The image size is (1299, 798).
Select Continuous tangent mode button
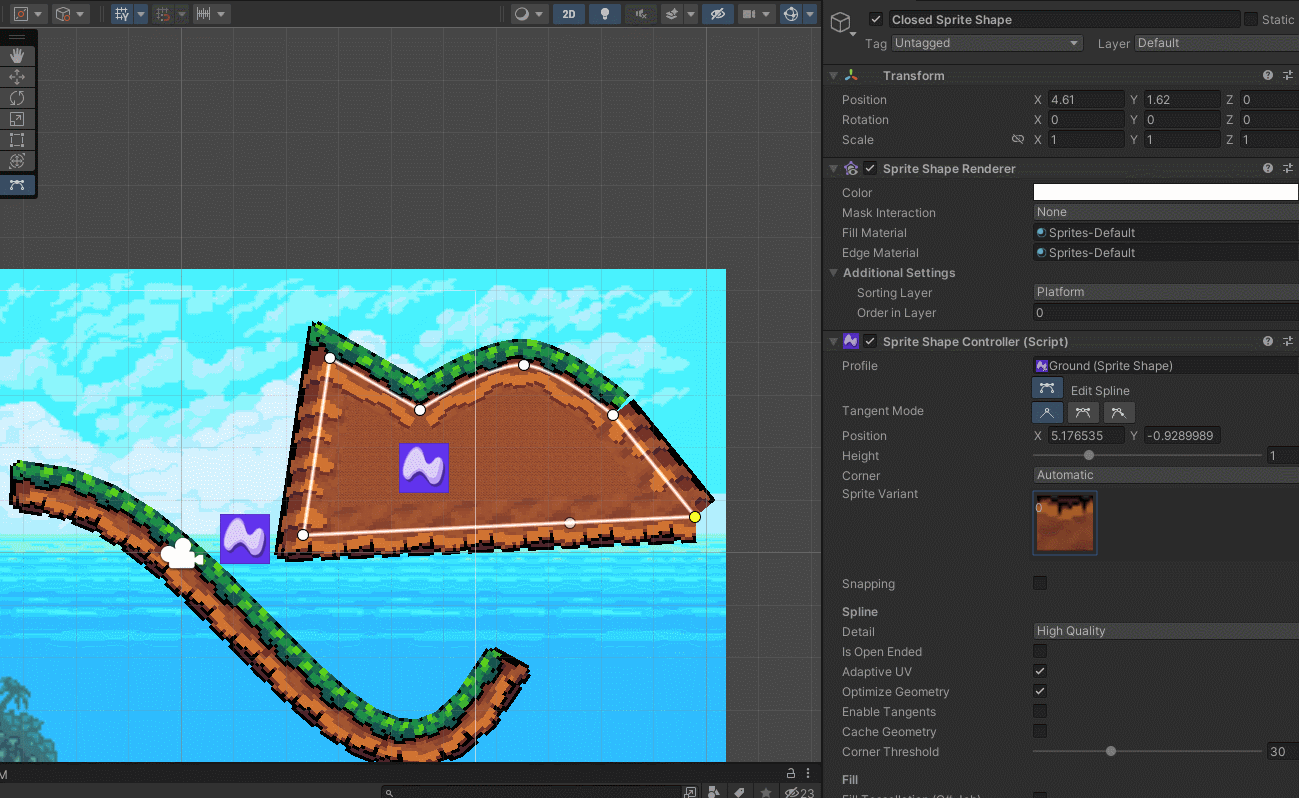pyautogui.click(x=1082, y=412)
